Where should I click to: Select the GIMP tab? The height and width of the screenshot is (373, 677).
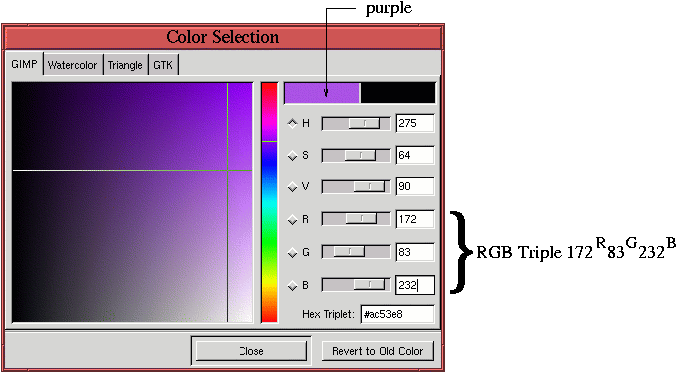[x=24, y=64]
